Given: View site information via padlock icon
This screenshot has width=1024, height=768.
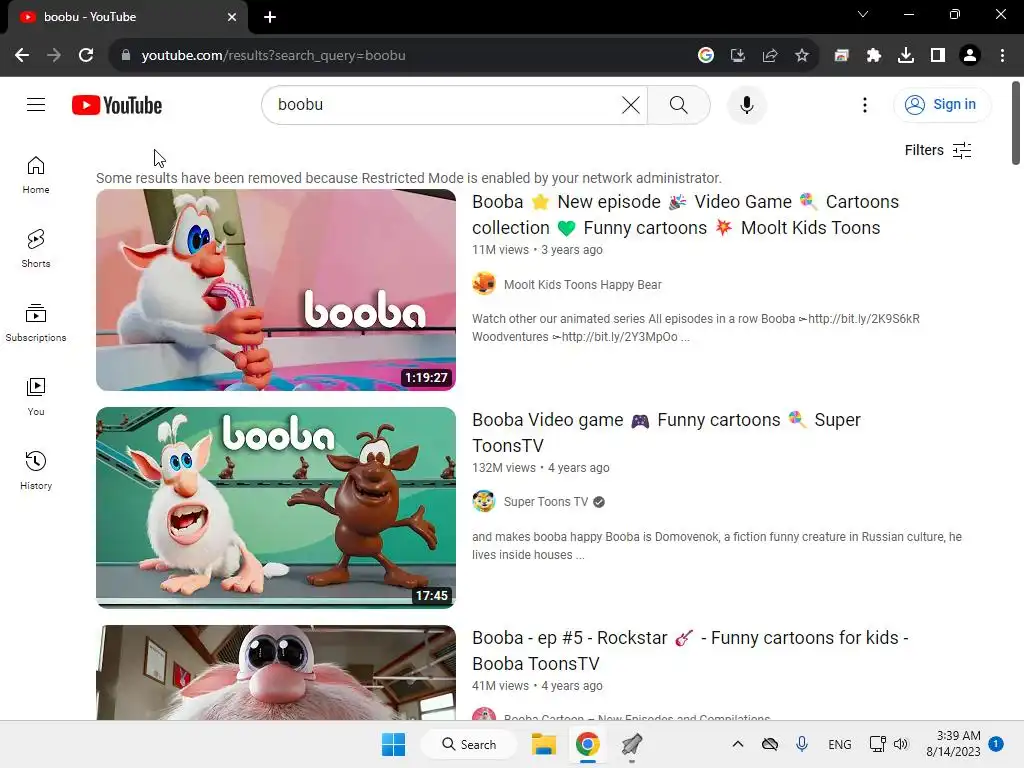Looking at the screenshot, I should click(125, 56).
